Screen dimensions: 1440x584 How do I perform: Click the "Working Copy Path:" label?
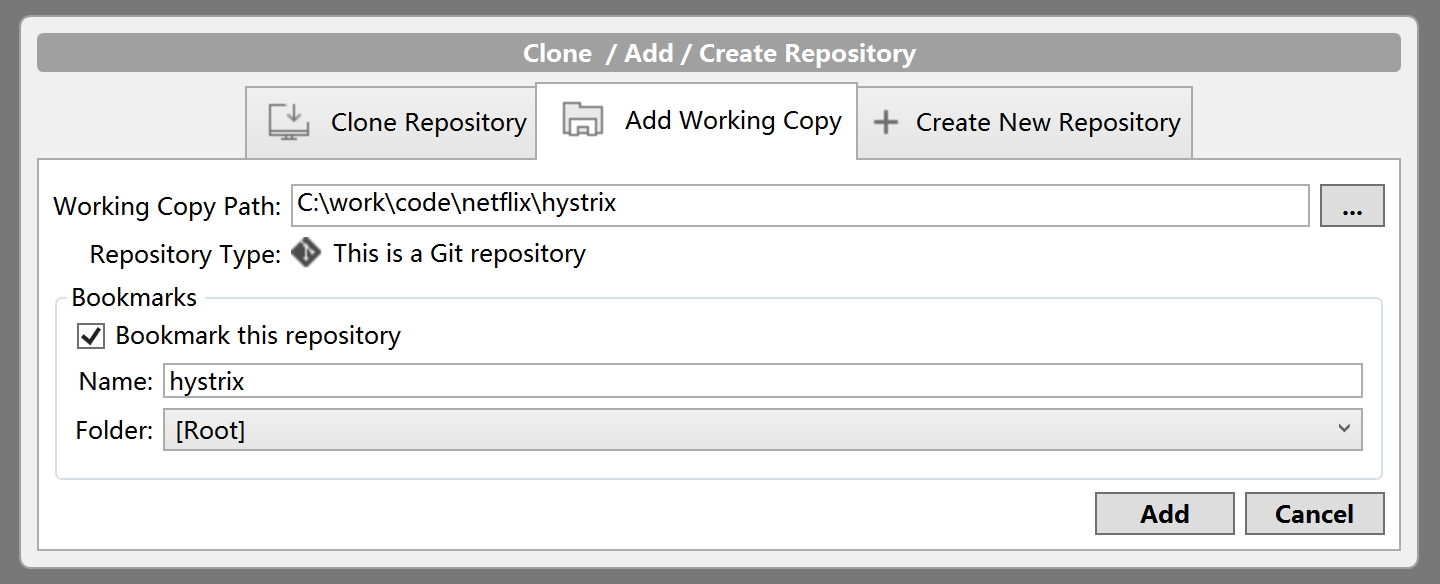[167, 207]
